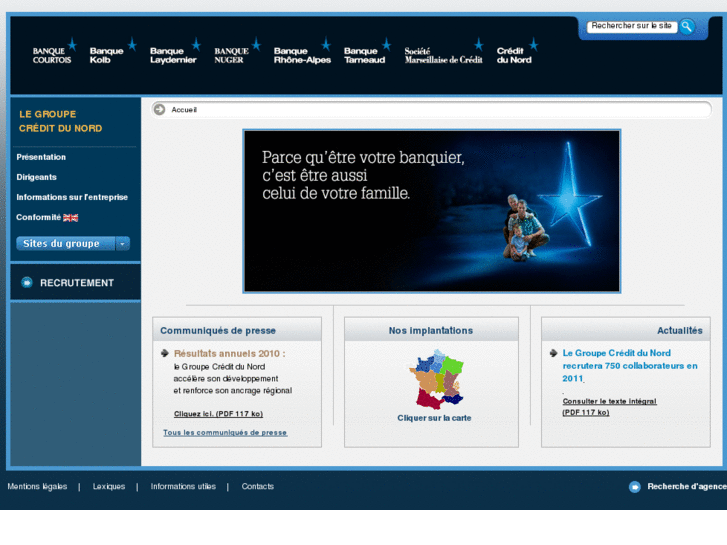Open the Banque Courtois logo
Screen dimensions: 727x545
click(x=55, y=51)
